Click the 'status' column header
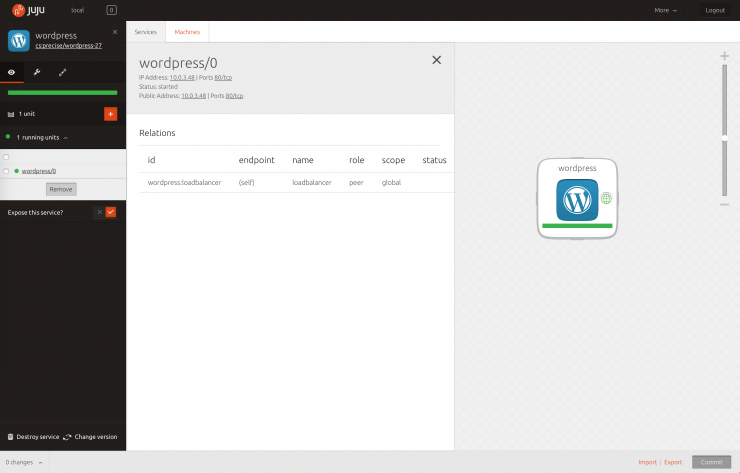Screen dimensions: 740x473 click(434, 160)
